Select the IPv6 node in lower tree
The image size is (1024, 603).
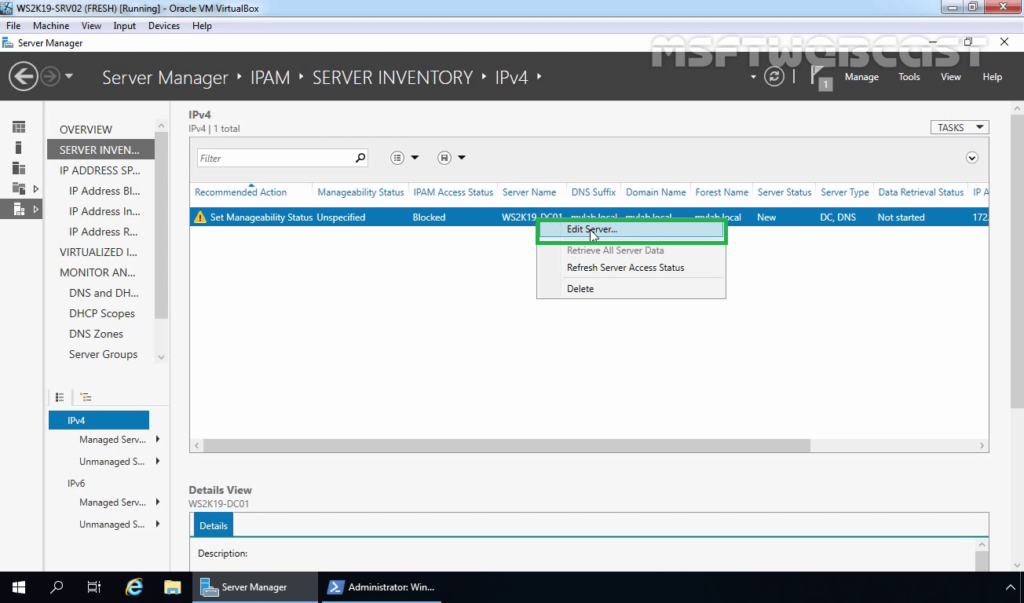[76, 483]
